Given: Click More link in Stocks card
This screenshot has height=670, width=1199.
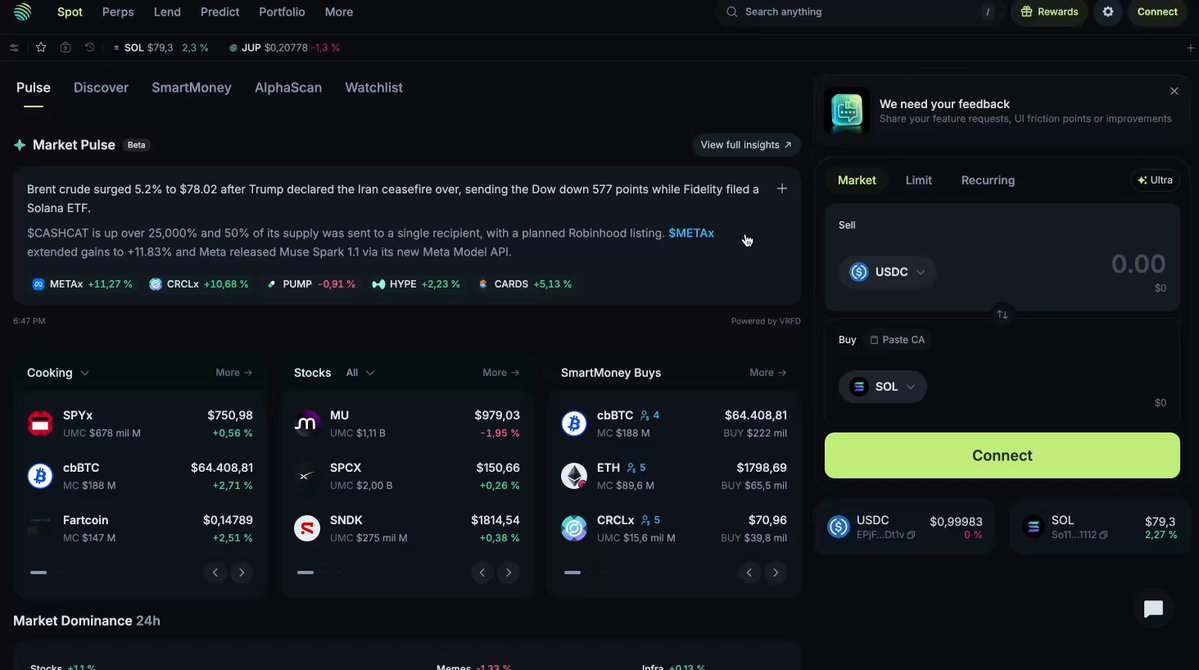Looking at the screenshot, I should (x=501, y=372).
